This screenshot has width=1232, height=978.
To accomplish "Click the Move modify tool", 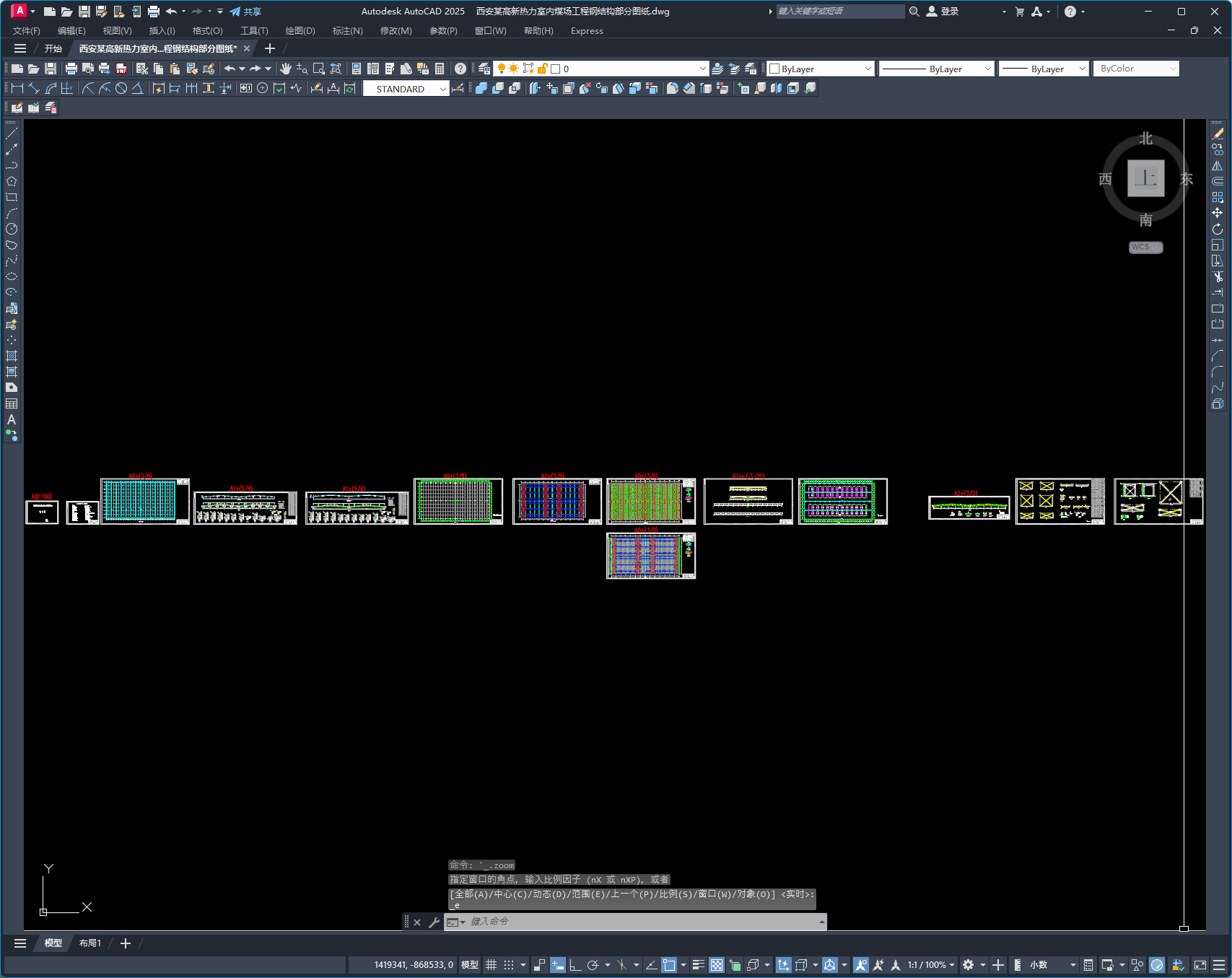I will pos(1218,213).
